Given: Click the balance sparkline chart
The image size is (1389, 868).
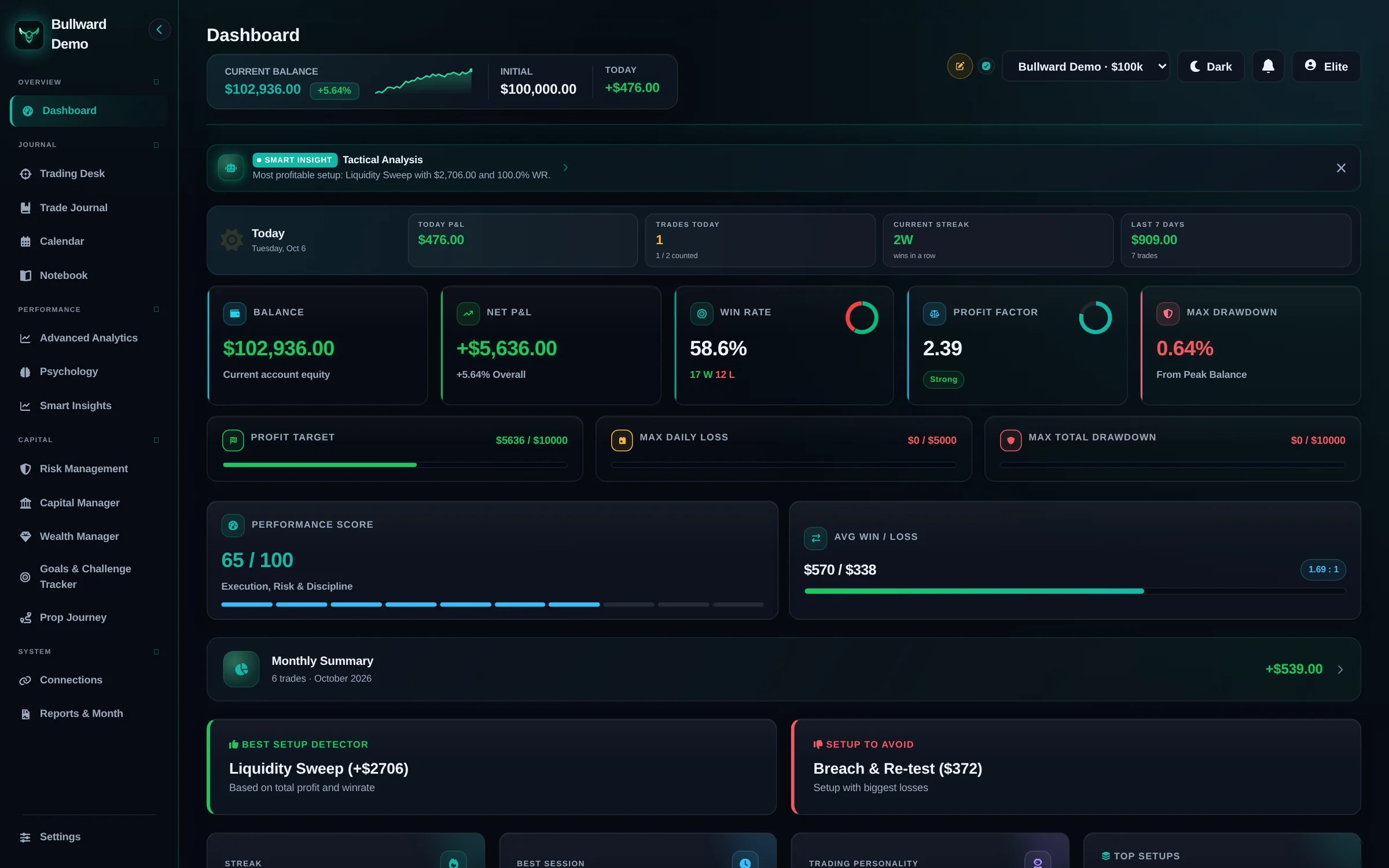Looking at the screenshot, I should click(424, 82).
